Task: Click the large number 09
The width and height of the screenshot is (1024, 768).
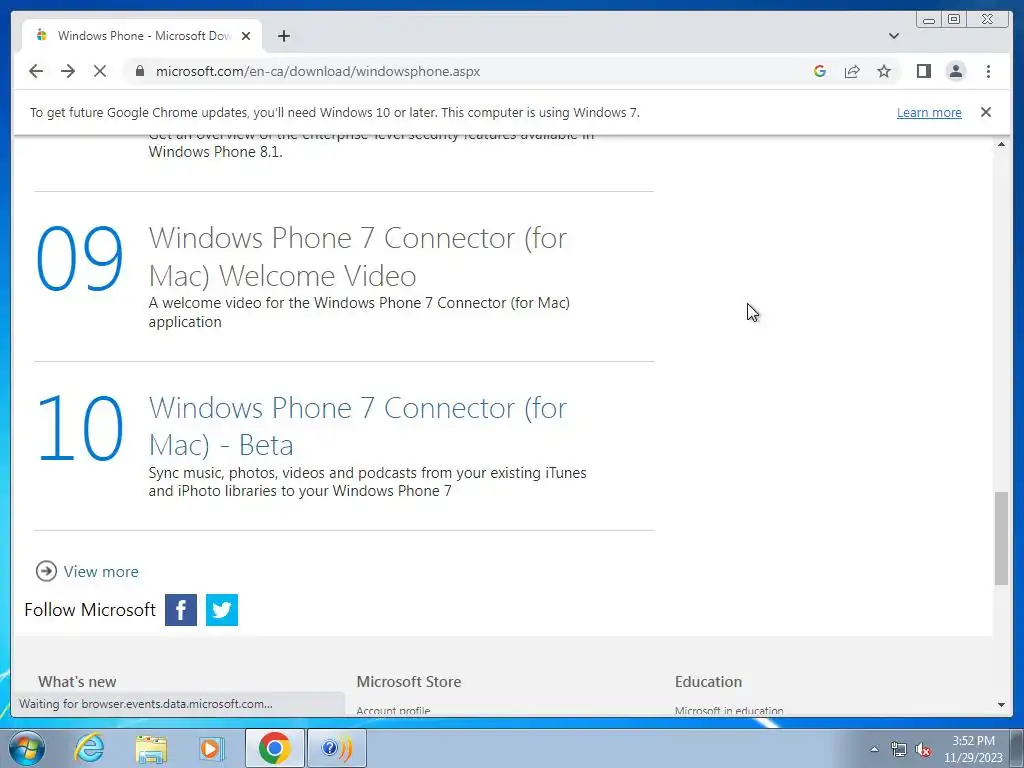Action: 79,259
